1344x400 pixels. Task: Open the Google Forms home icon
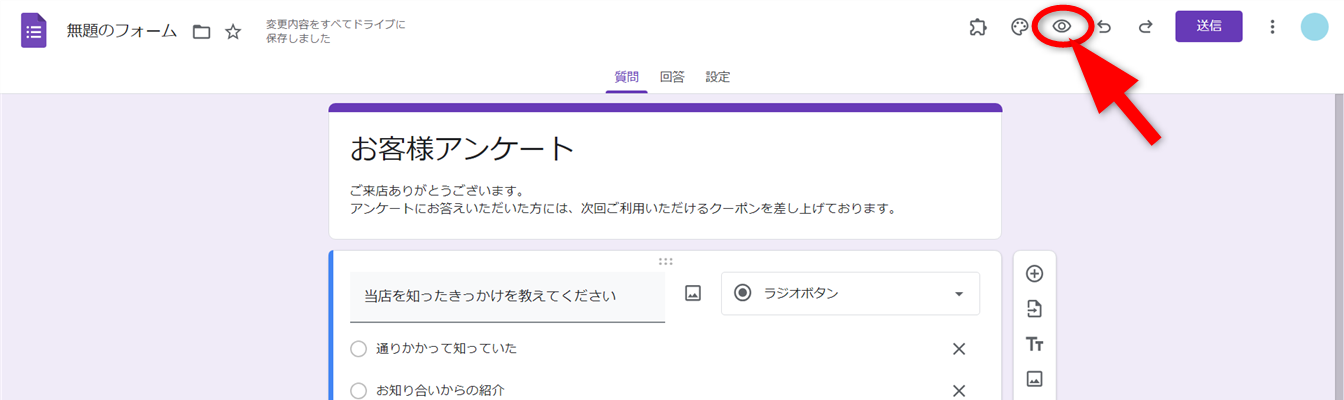(x=34, y=30)
